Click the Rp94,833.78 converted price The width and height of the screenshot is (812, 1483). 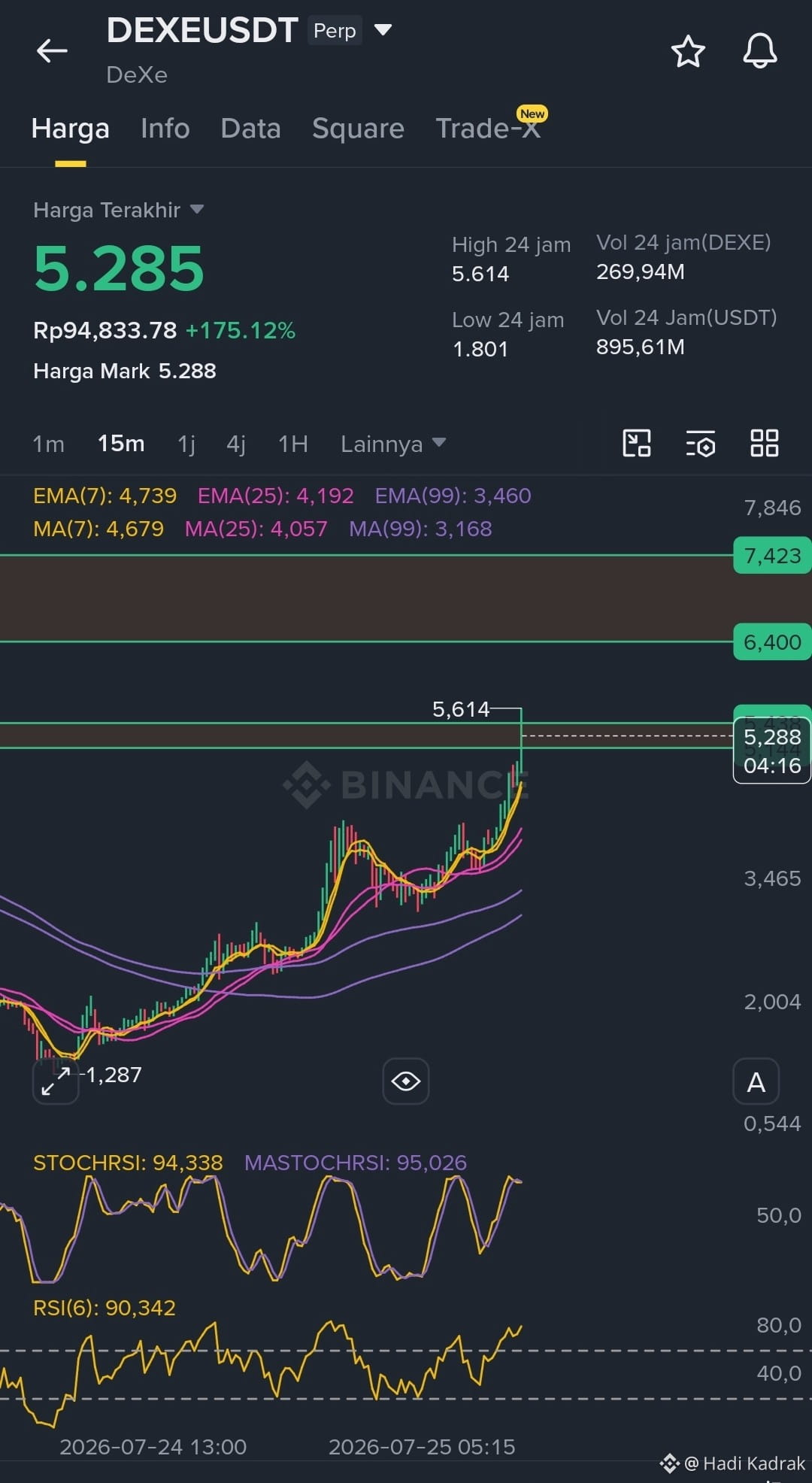click(105, 330)
